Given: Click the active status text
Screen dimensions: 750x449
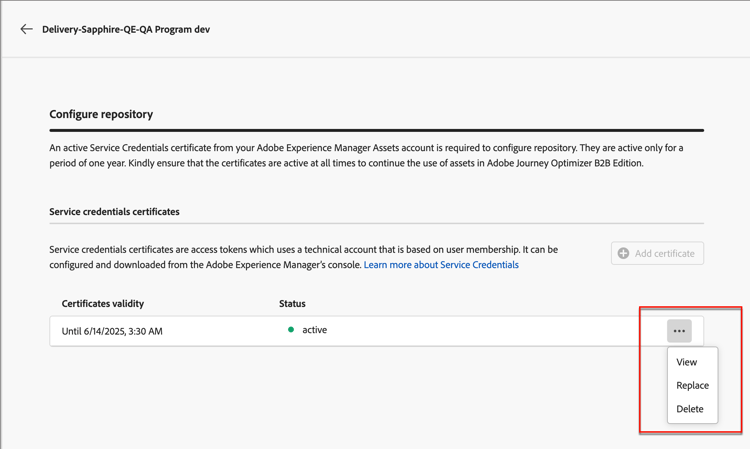Looking at the screenshot, I should coord(314,330).
